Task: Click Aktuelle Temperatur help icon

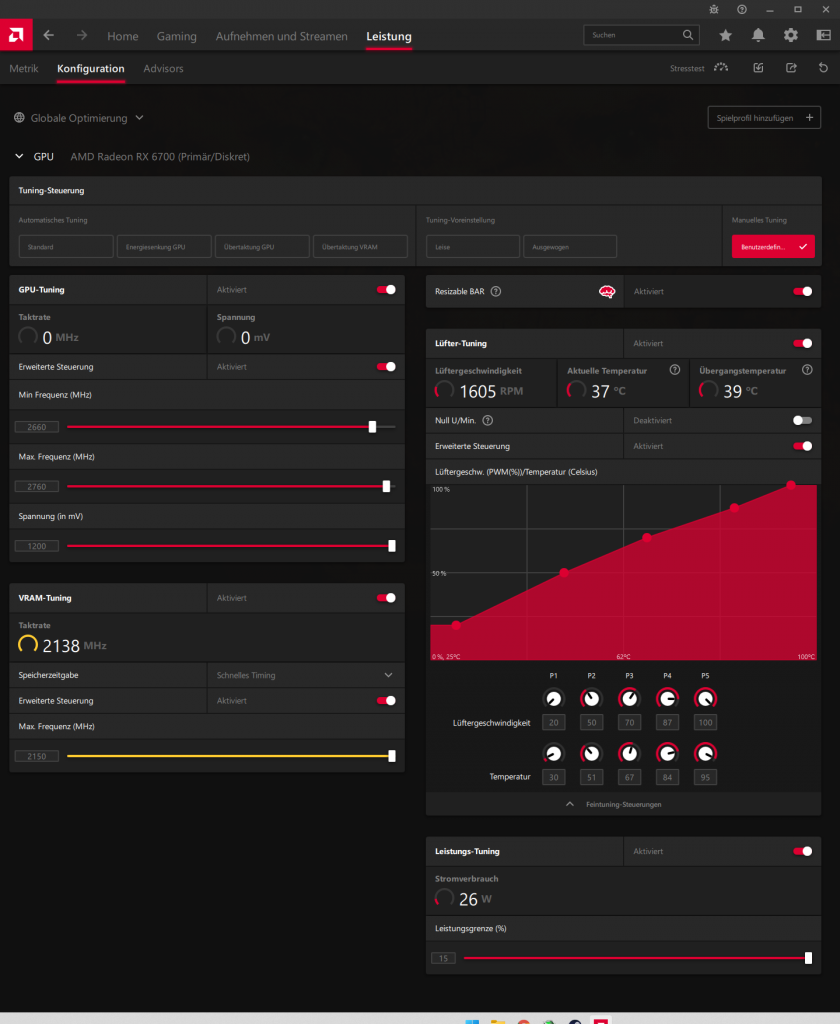Action: (675, 370)
